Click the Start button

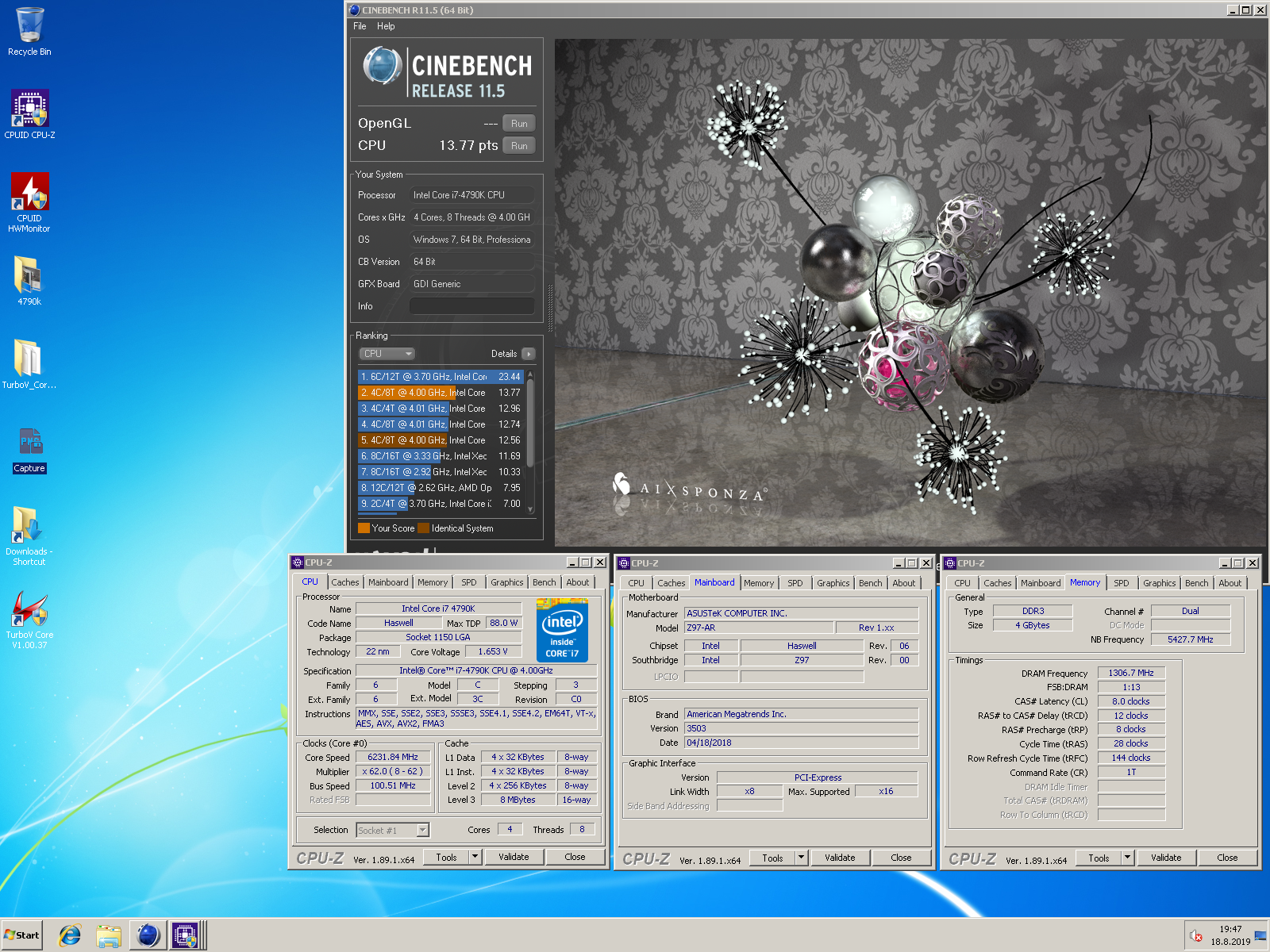tap(21, 935)
